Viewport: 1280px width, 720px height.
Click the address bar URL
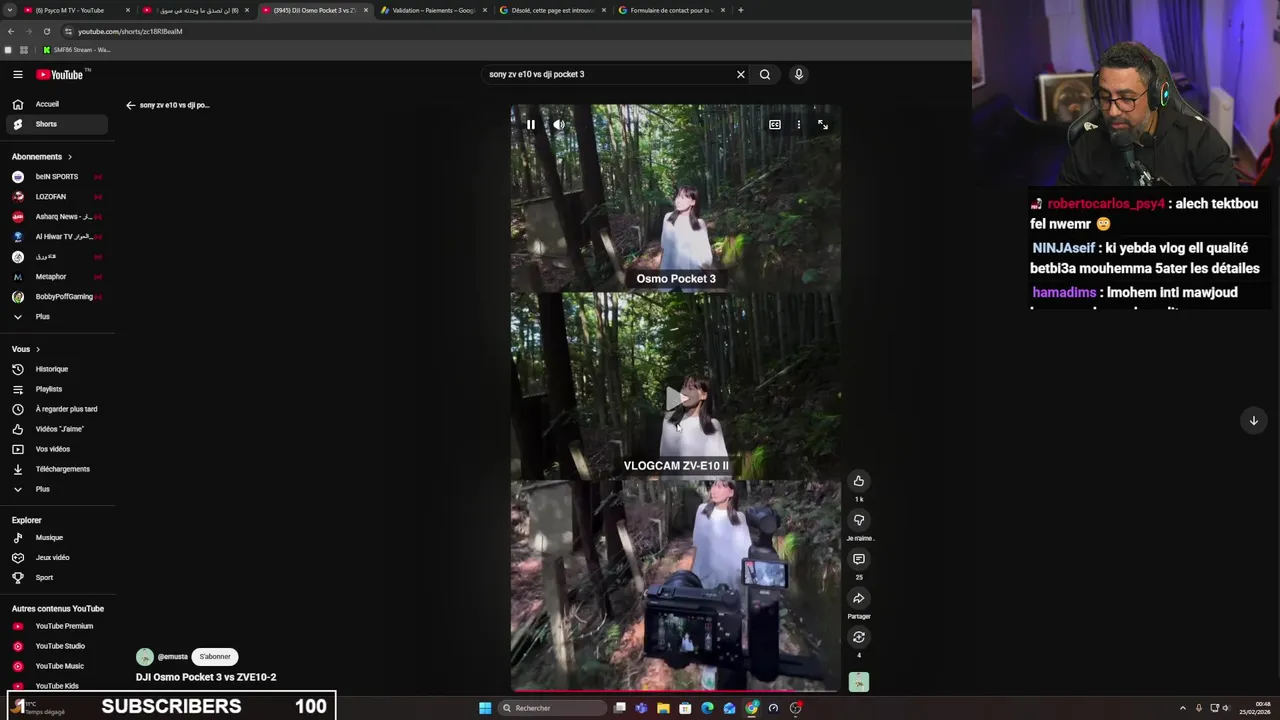[x=130, y=31]
